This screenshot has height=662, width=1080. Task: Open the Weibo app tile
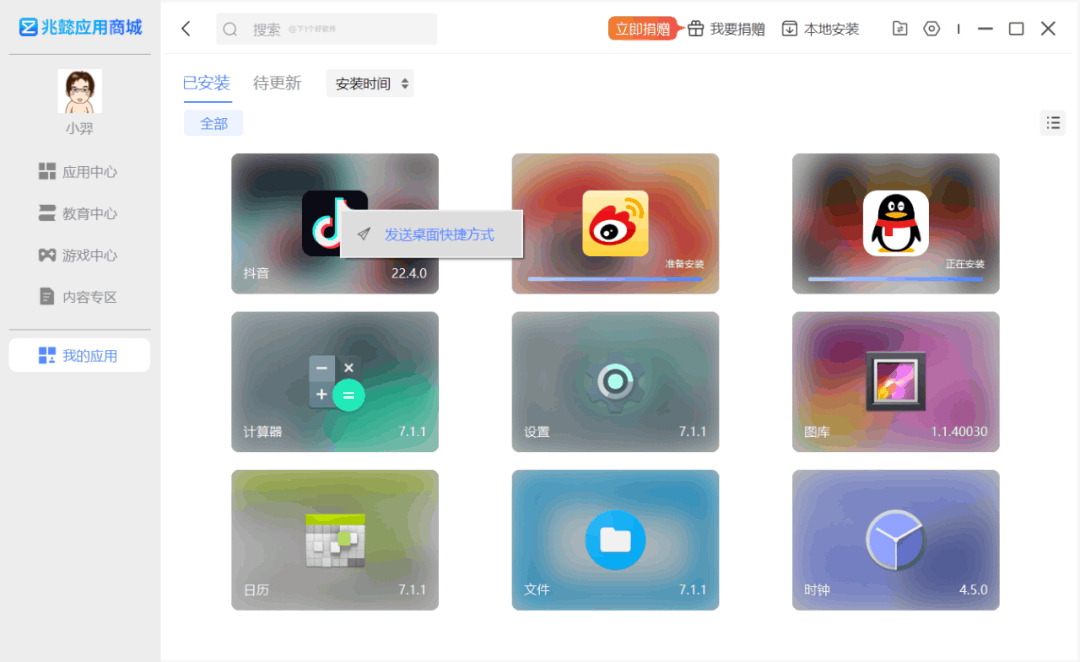click(x=615, y=223)
